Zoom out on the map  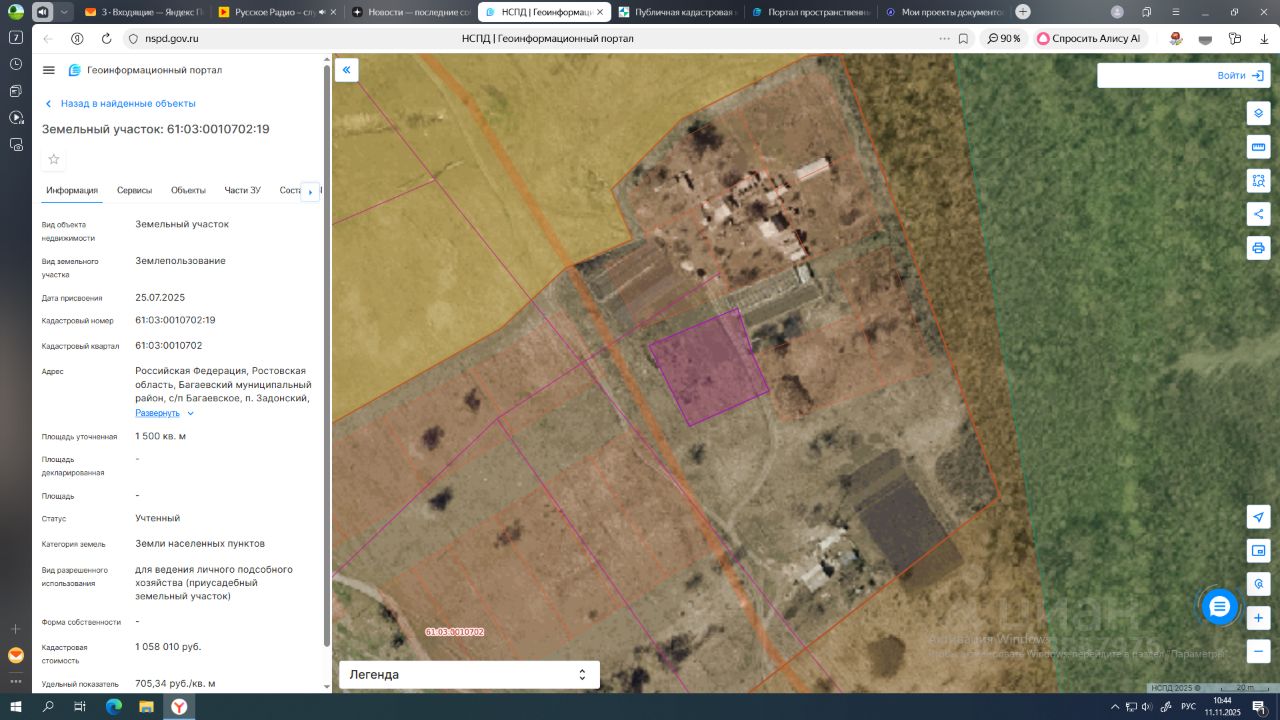[1258, 651]
